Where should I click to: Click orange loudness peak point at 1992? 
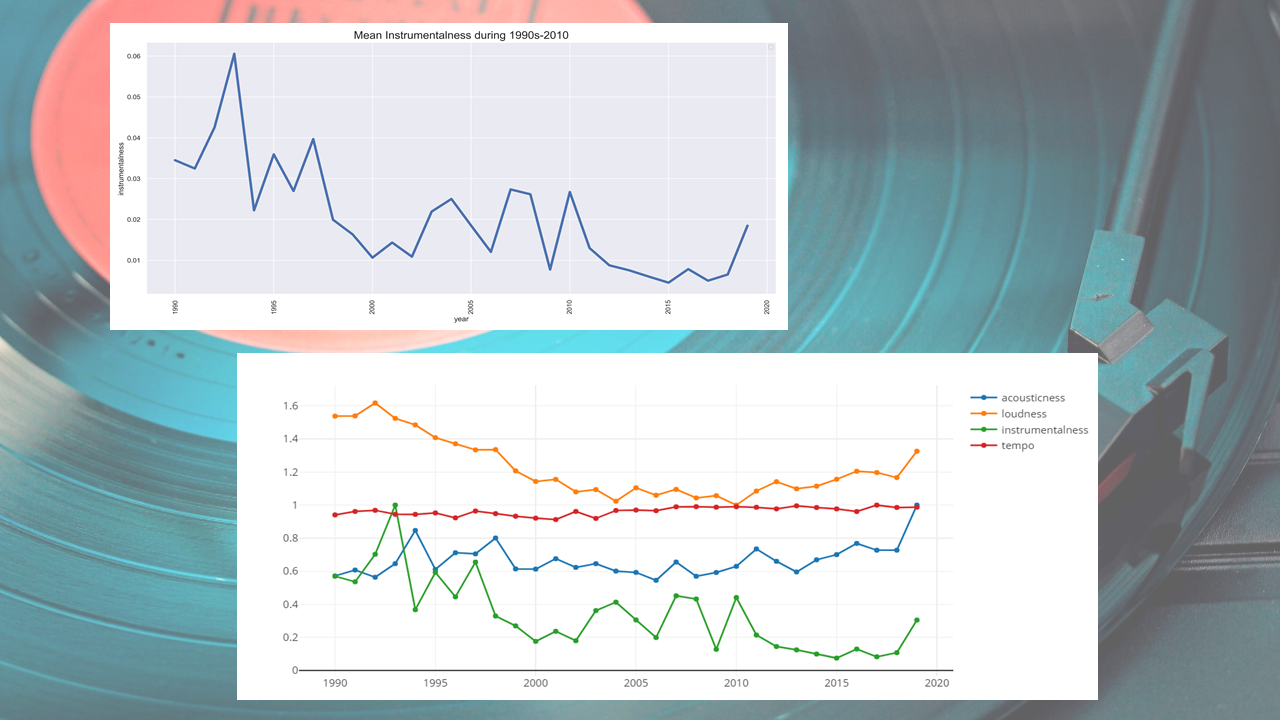pos(375,403)
